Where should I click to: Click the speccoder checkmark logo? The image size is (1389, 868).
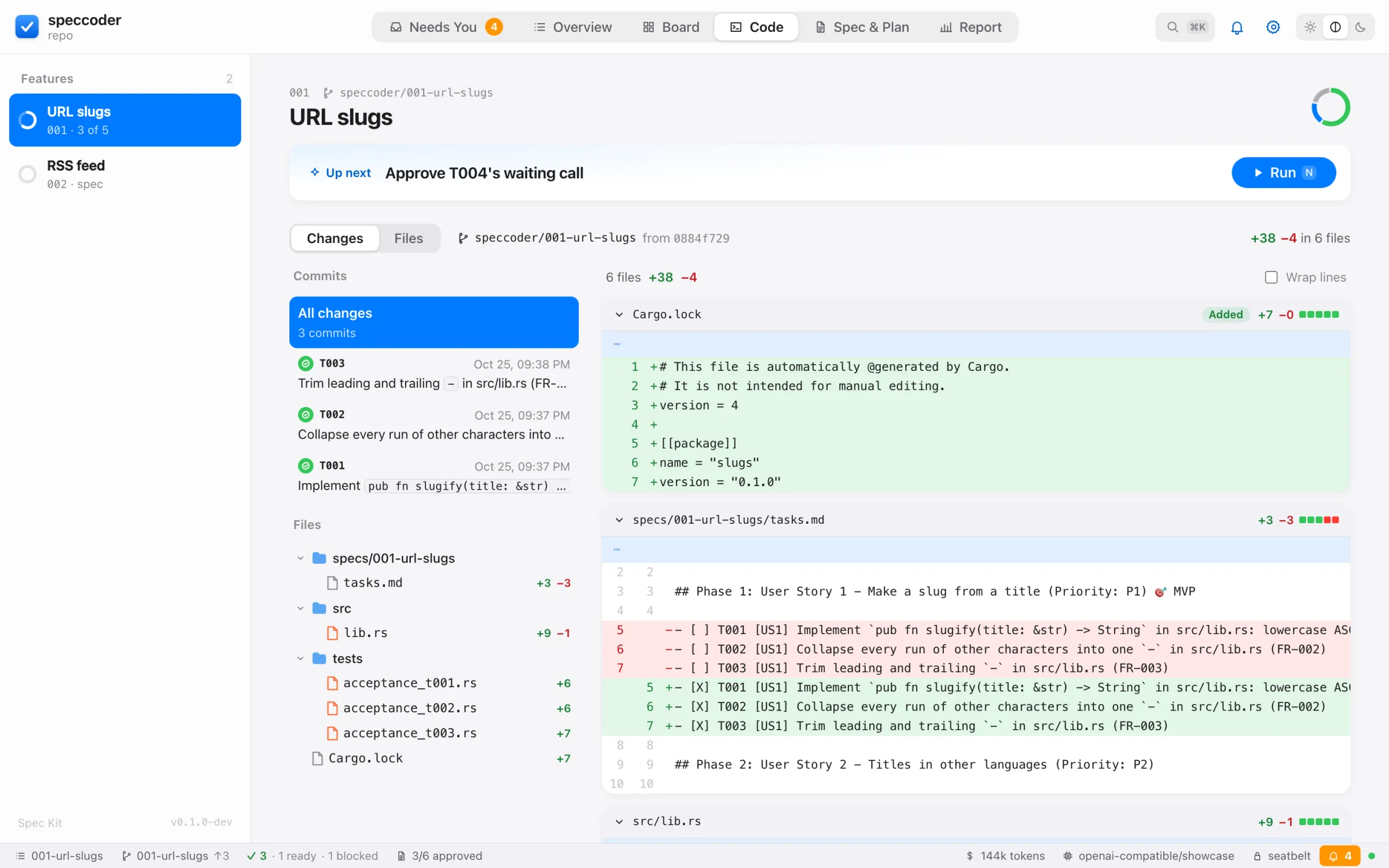(27, 27)
